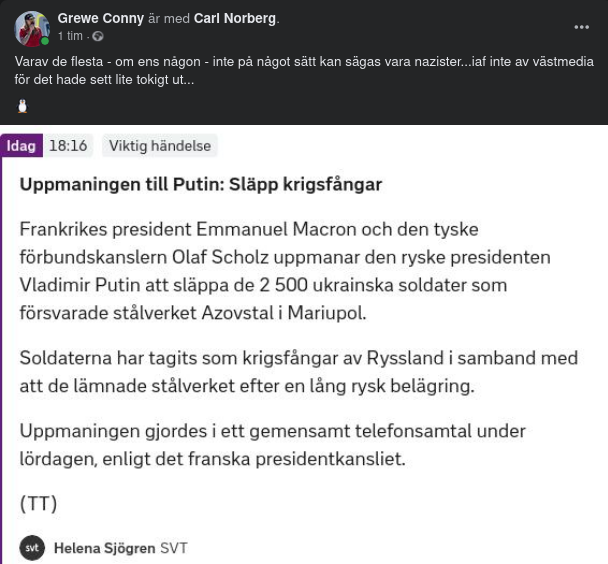This screenshot has width=608, height=564.
Task: Click the penguin emoji in the post
Action: point(22,105)
